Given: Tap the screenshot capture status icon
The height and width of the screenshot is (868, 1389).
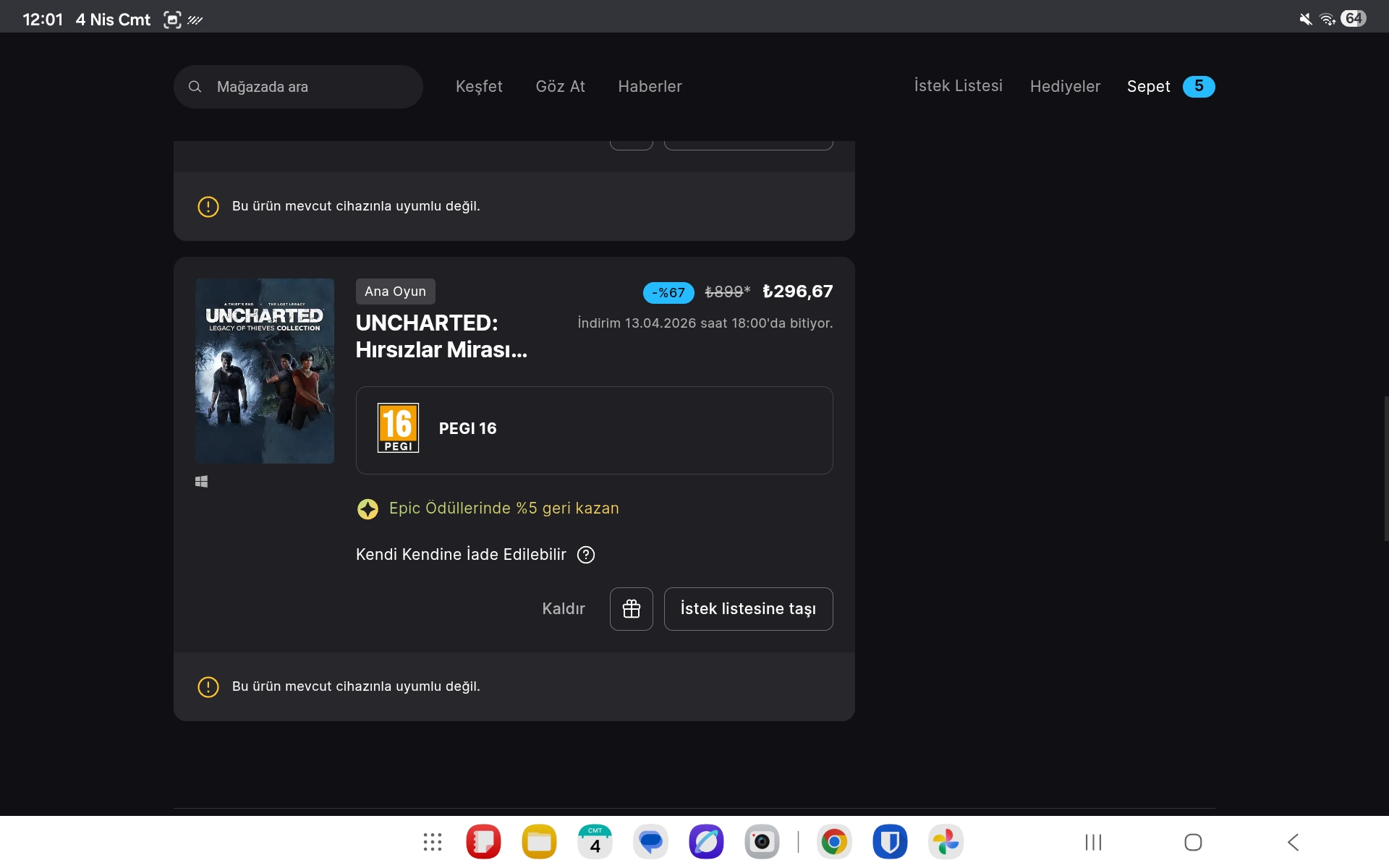Looking at the screenshot, I should (x=172, y=20).
